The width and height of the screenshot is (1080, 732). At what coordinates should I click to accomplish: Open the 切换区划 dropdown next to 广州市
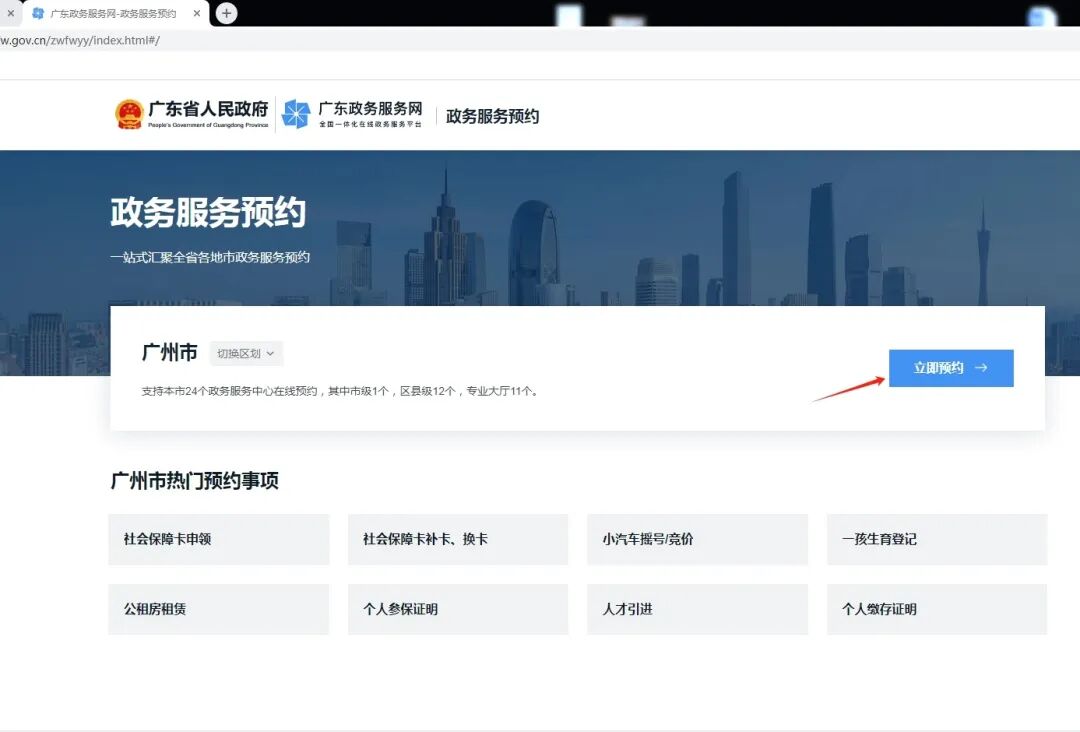(245, 353)
